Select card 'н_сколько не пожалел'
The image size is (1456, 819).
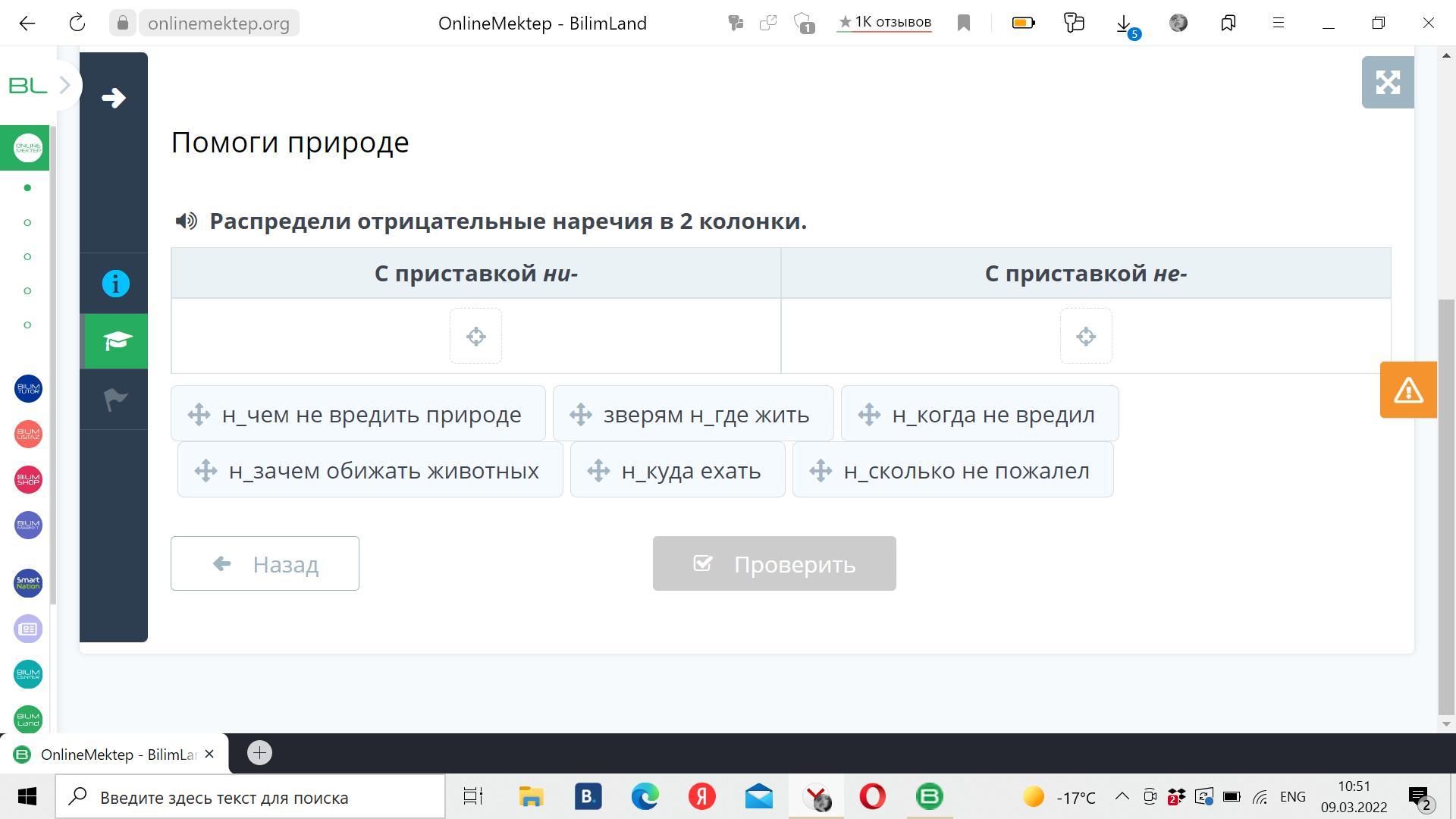952,469
